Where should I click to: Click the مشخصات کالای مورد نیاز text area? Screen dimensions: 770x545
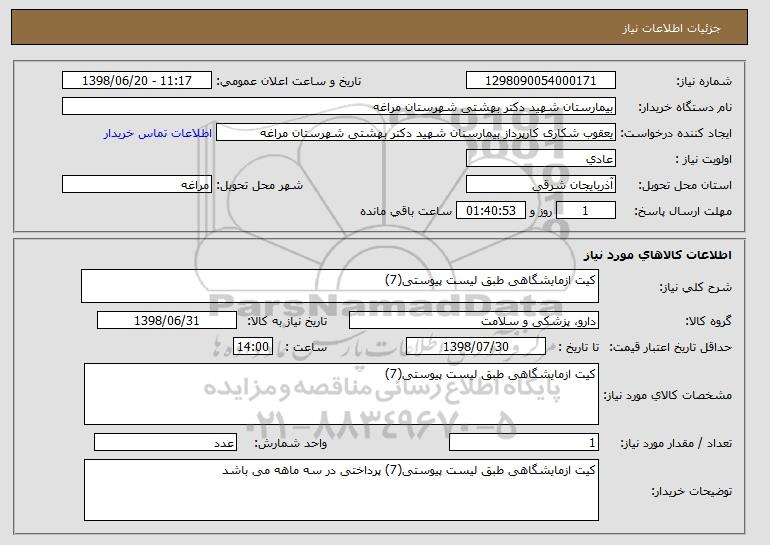341,394
